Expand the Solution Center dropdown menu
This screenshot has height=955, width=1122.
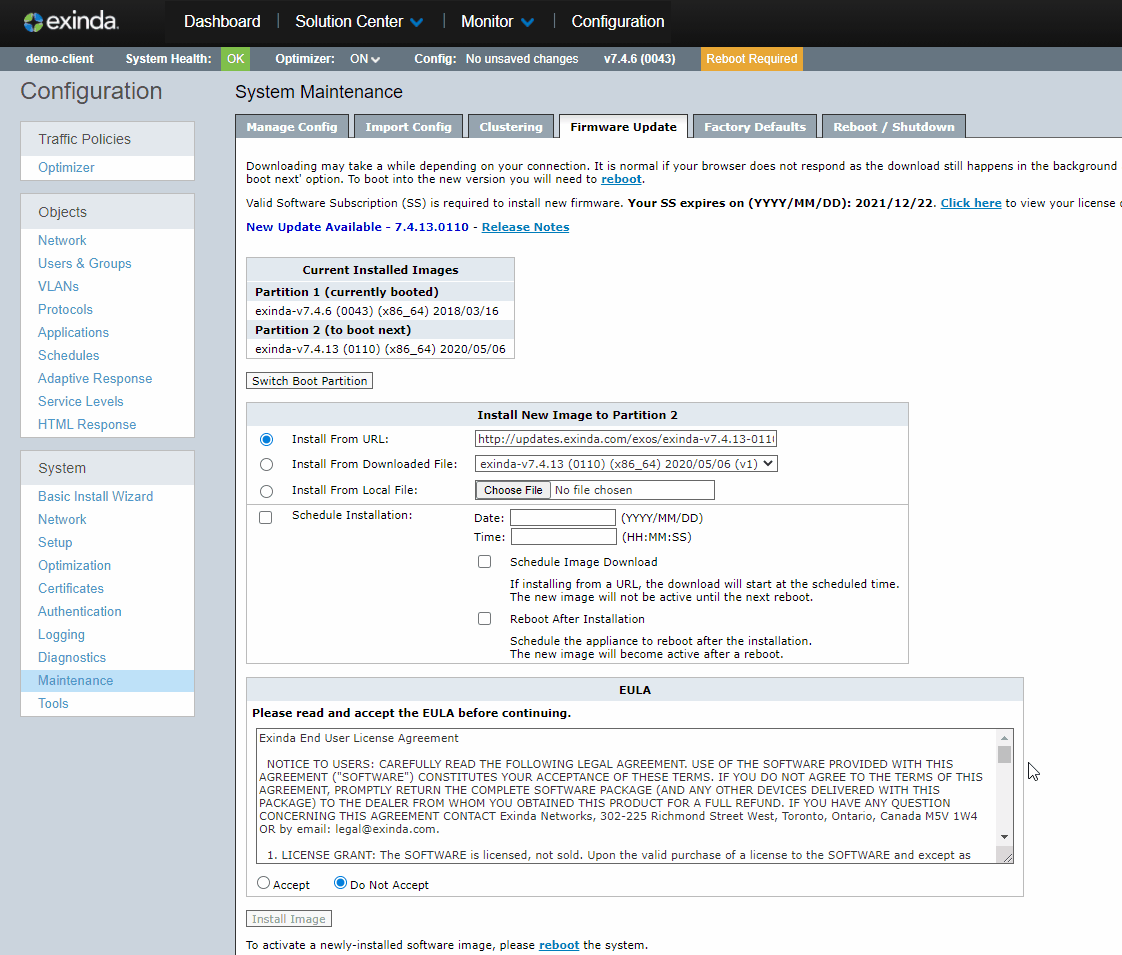click(x=358, y=21)
